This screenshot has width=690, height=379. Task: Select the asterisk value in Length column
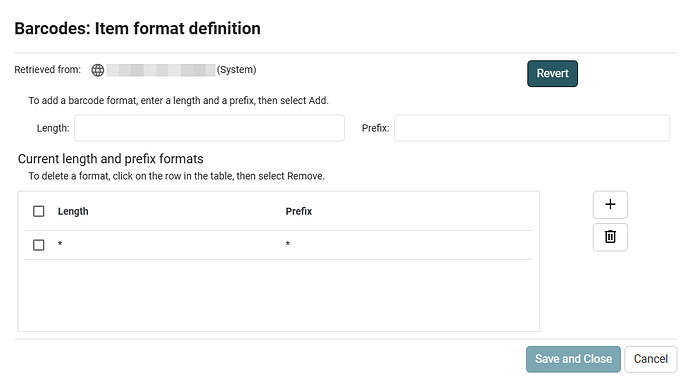[60, 243]
